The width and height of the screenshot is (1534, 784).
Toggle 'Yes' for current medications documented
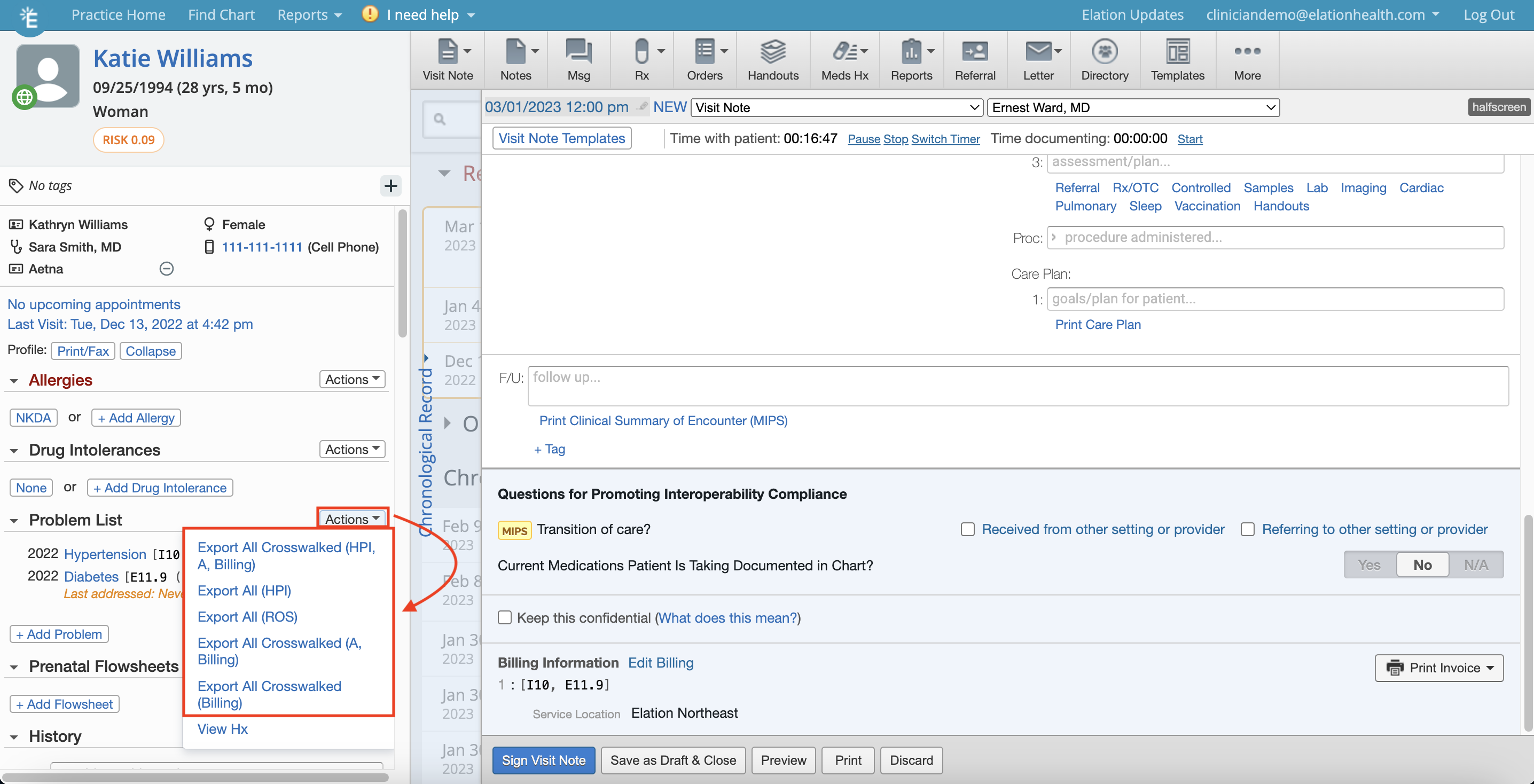(x=1369, y=565)
